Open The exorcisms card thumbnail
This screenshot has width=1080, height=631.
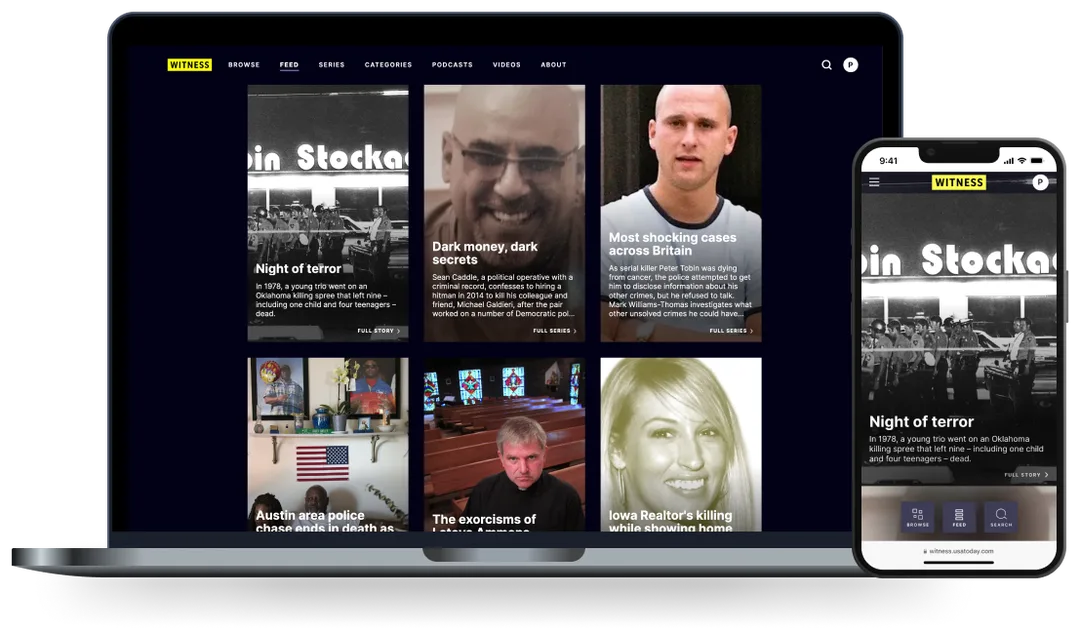tap(504, 444)
